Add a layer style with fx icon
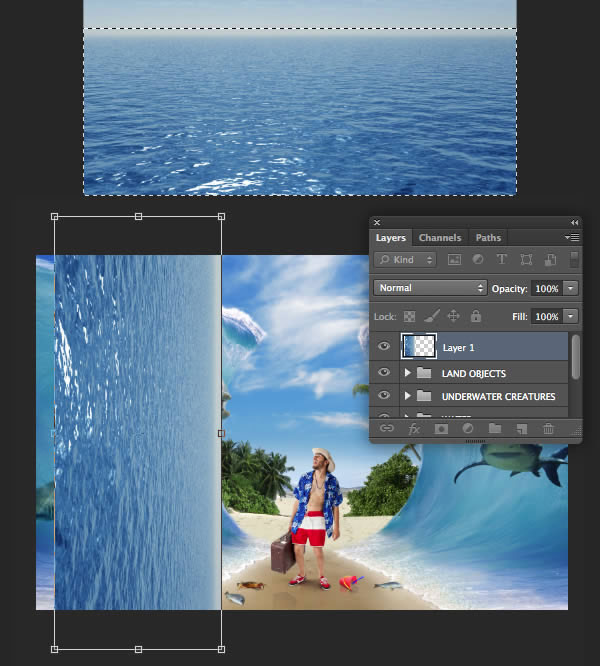The image size is (600, 666). pos(414,429)
